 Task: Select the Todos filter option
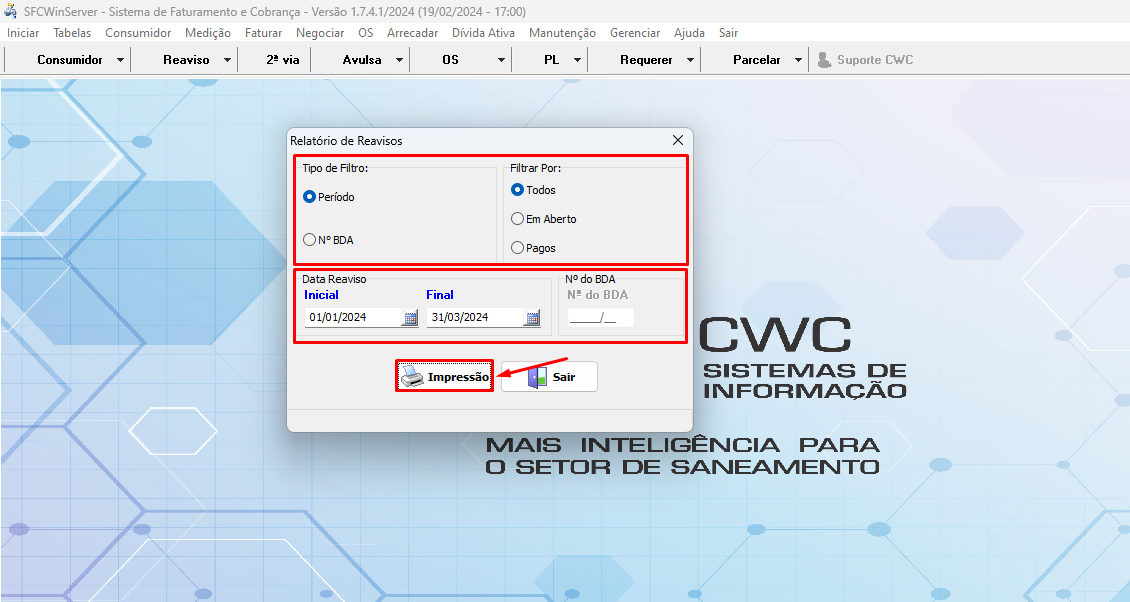click(x=517, y=190)
